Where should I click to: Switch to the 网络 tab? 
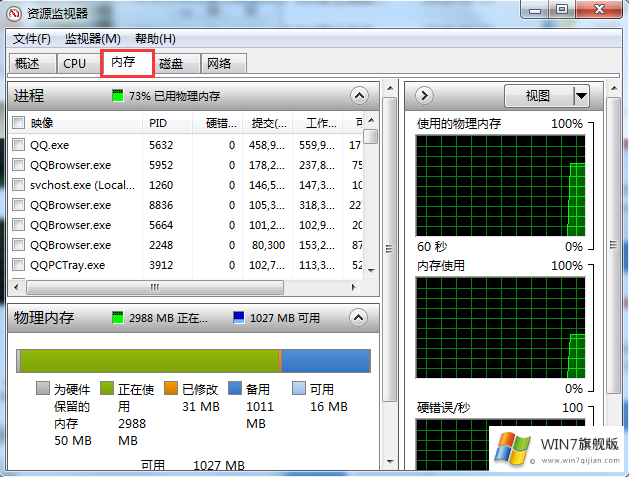(x=223, y=63)
